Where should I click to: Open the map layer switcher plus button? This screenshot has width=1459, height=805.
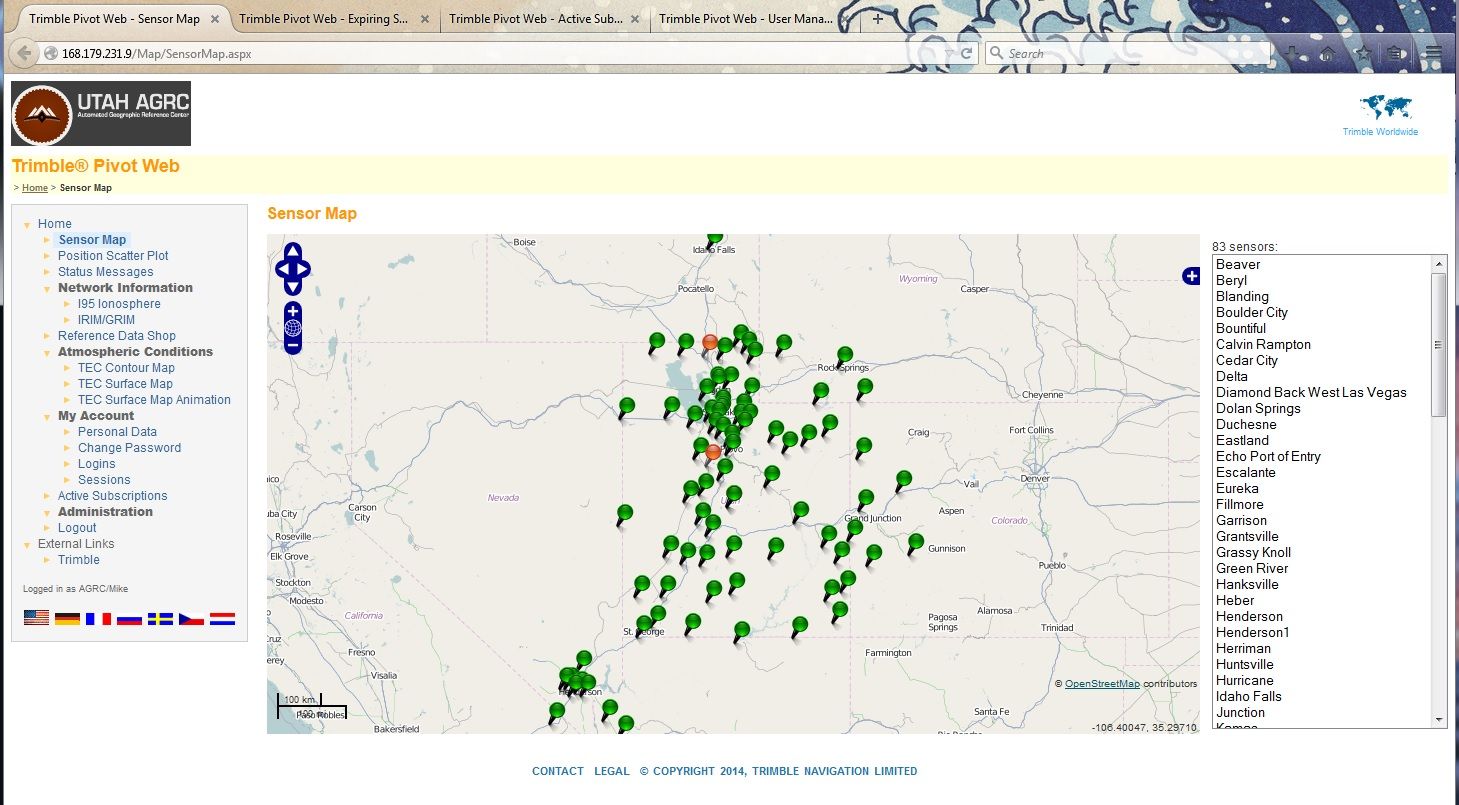click(x=1191, y=276)
